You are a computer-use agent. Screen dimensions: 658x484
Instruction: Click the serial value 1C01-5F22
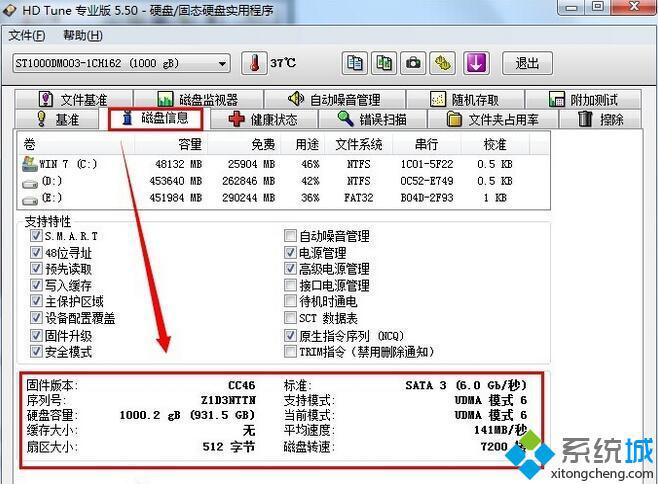coord(427,164)
